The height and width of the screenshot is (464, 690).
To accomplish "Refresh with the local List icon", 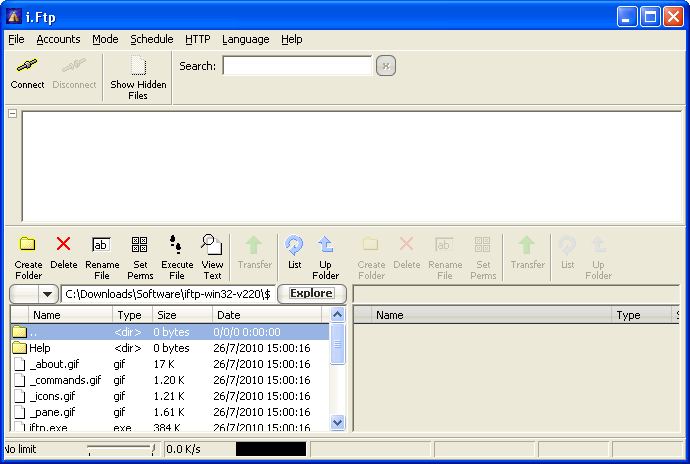I will point(294,245).
